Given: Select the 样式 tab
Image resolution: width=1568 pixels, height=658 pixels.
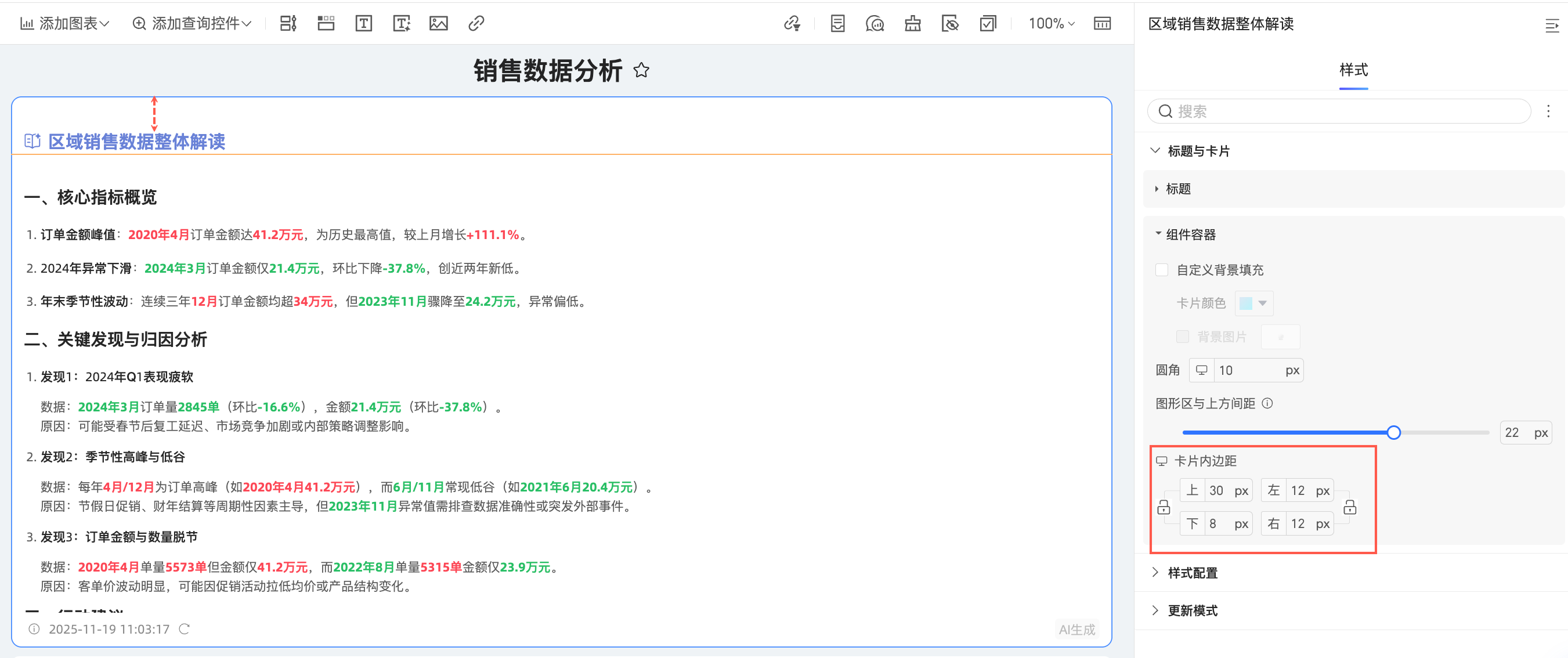Looking at the screenshot, I should [x=1353, y=70].
